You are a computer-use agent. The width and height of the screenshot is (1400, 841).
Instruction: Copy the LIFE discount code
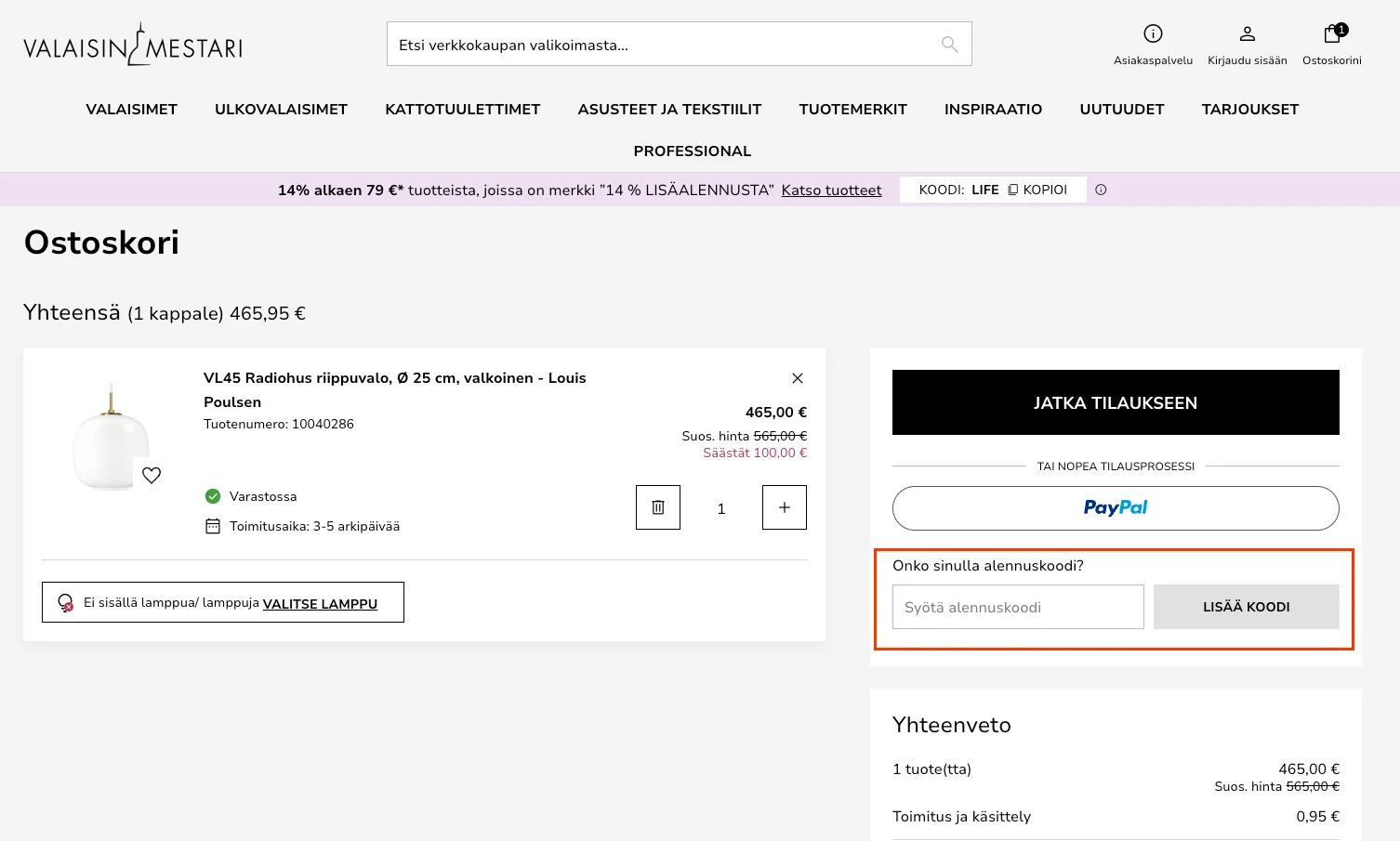[1037, 190]
